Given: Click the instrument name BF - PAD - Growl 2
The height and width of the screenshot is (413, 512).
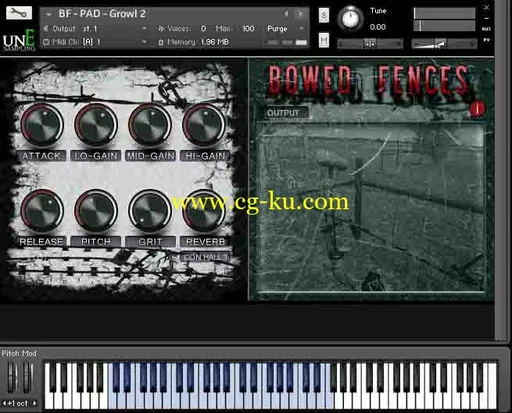Looking at the screenshot, I should 102,14.
